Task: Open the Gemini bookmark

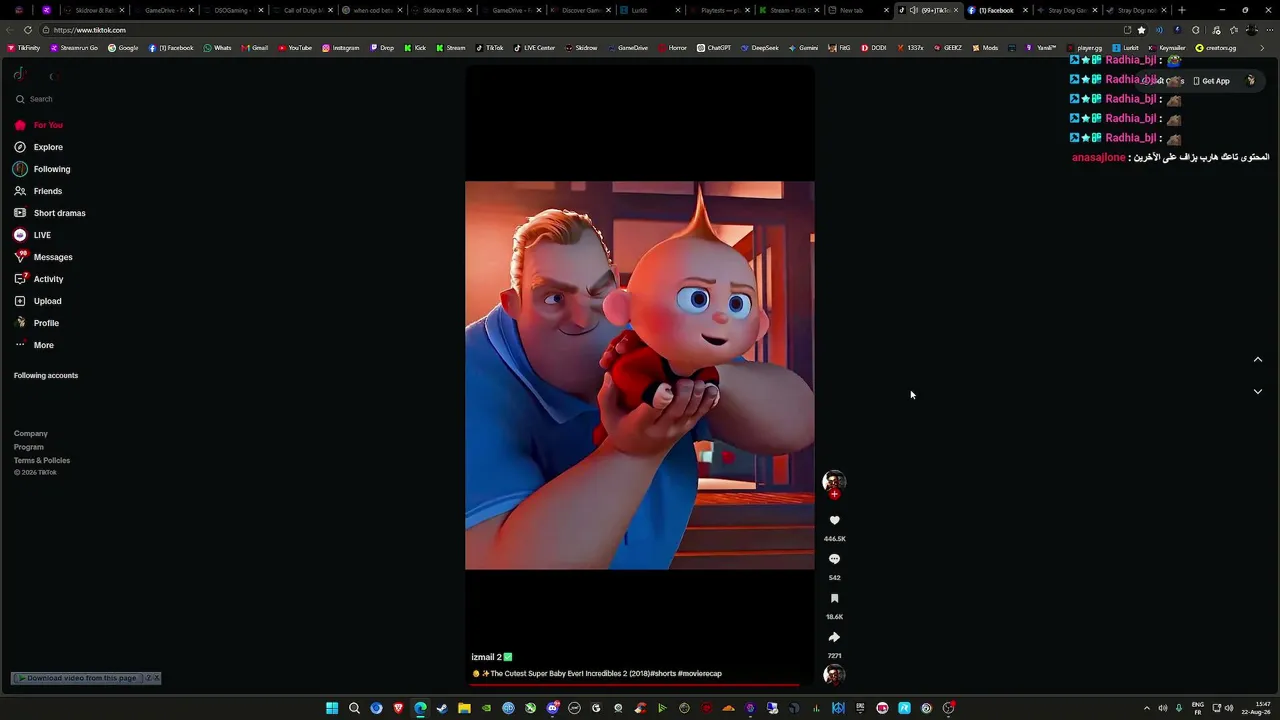Action: [803, 48]
